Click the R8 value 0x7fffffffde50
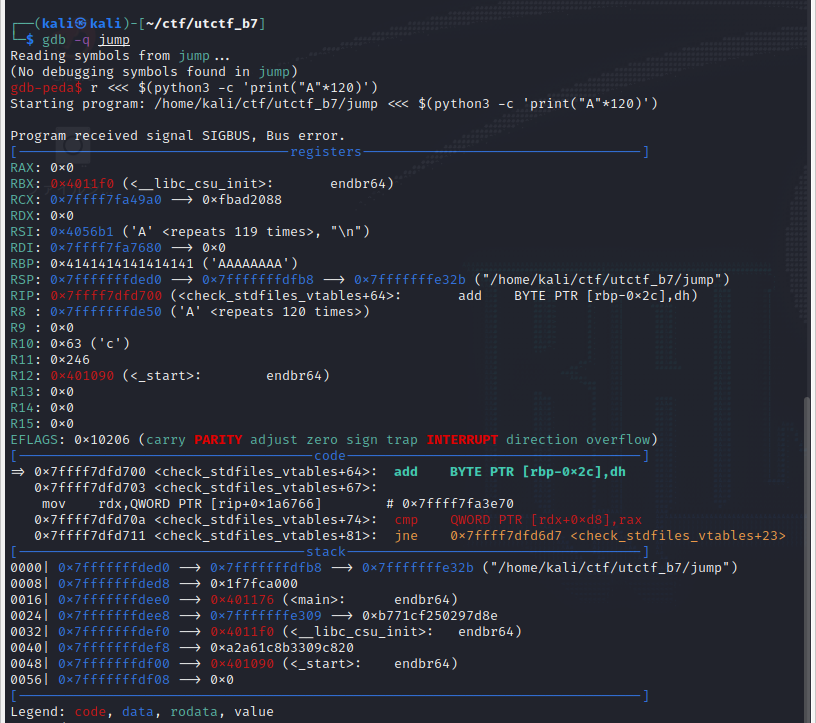 click(x=106, y=312)
